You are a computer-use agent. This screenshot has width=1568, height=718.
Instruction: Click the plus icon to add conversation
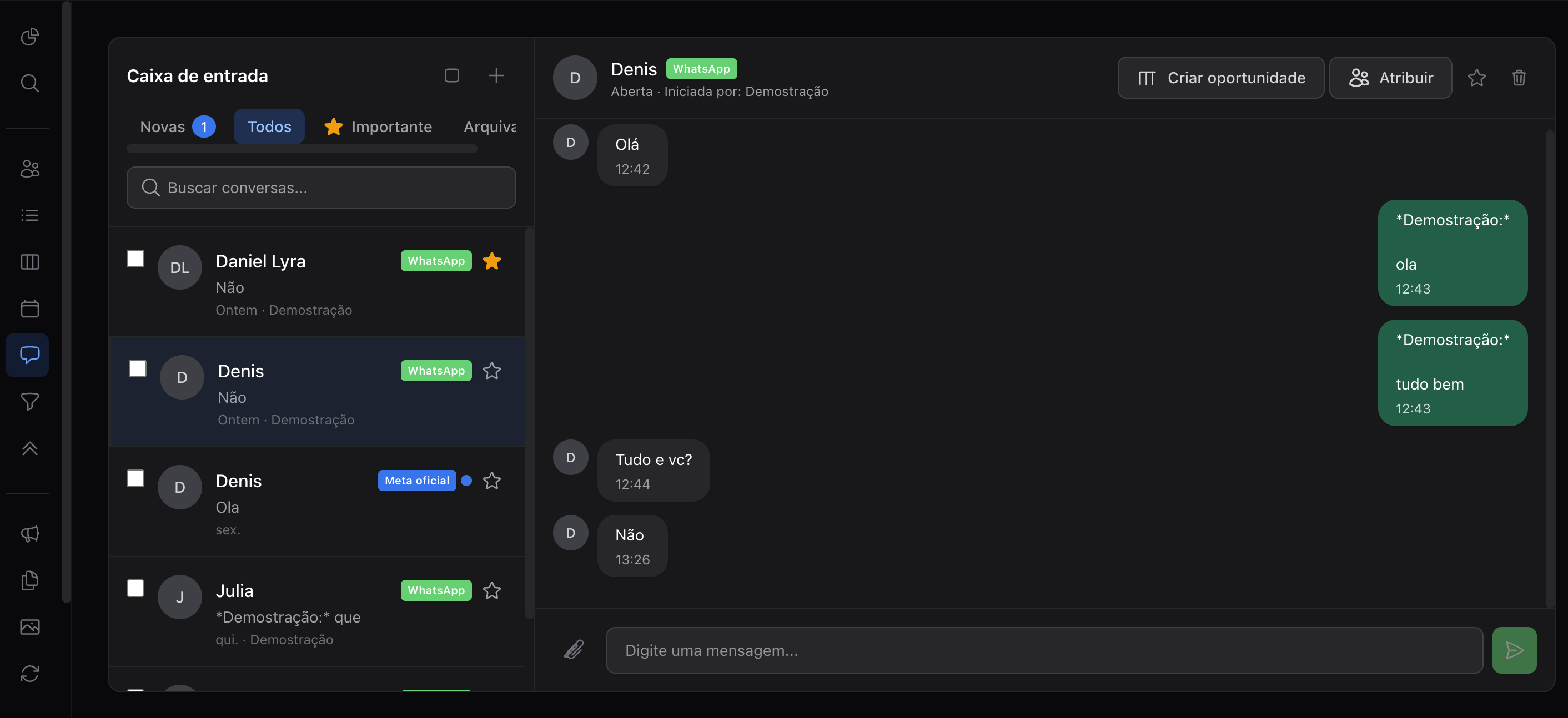coord(496,75)
